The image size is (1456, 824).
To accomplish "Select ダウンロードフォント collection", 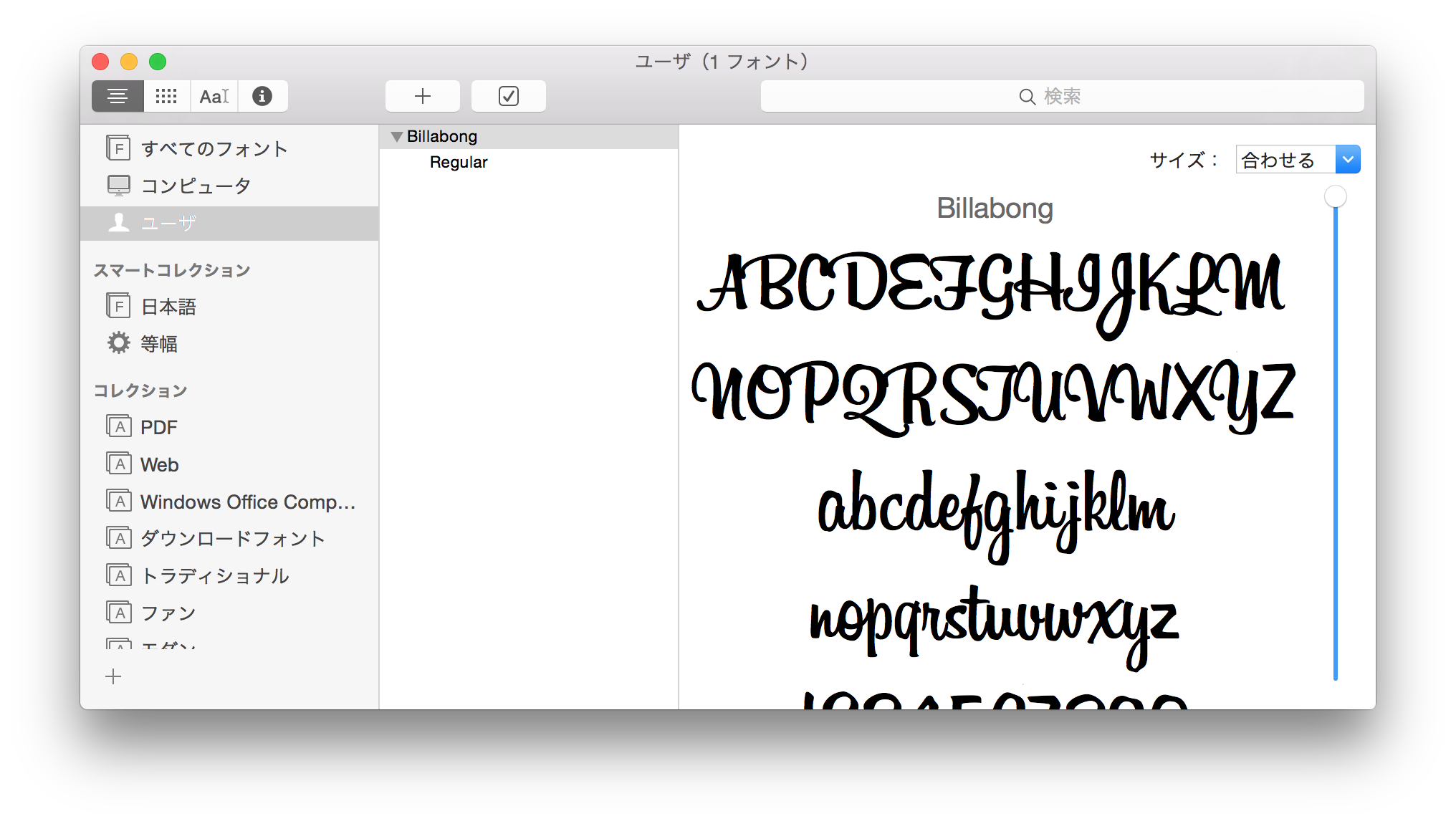I will tap(232, 538).
